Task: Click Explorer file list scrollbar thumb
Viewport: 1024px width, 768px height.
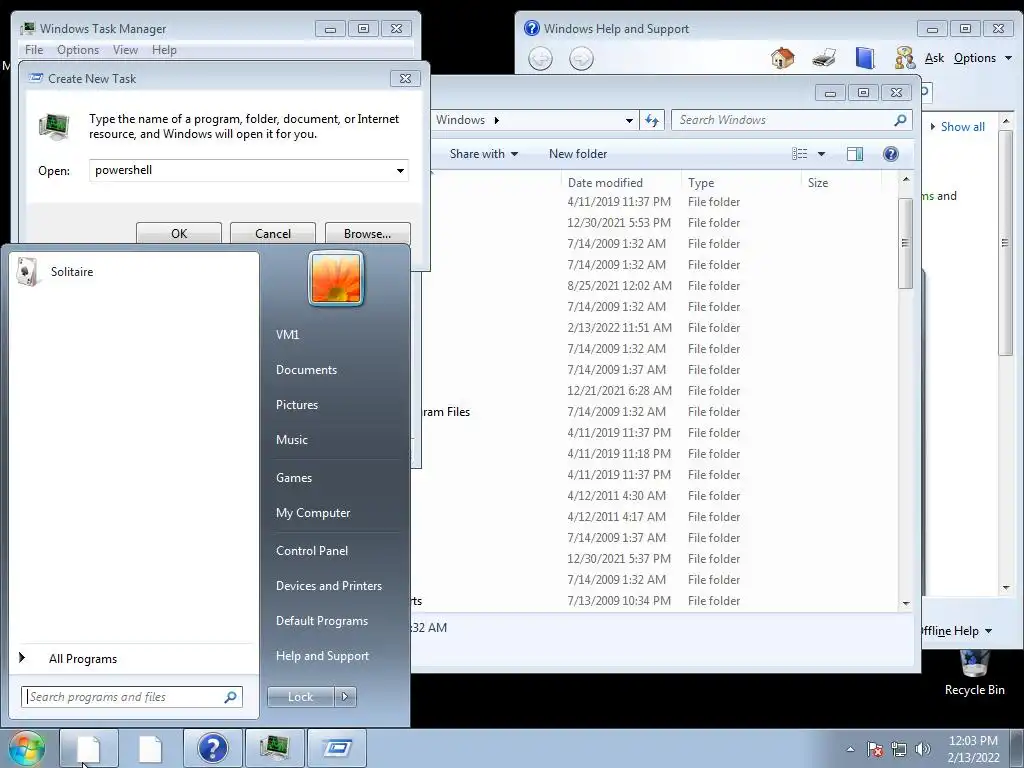Action: tap(905, 243)
